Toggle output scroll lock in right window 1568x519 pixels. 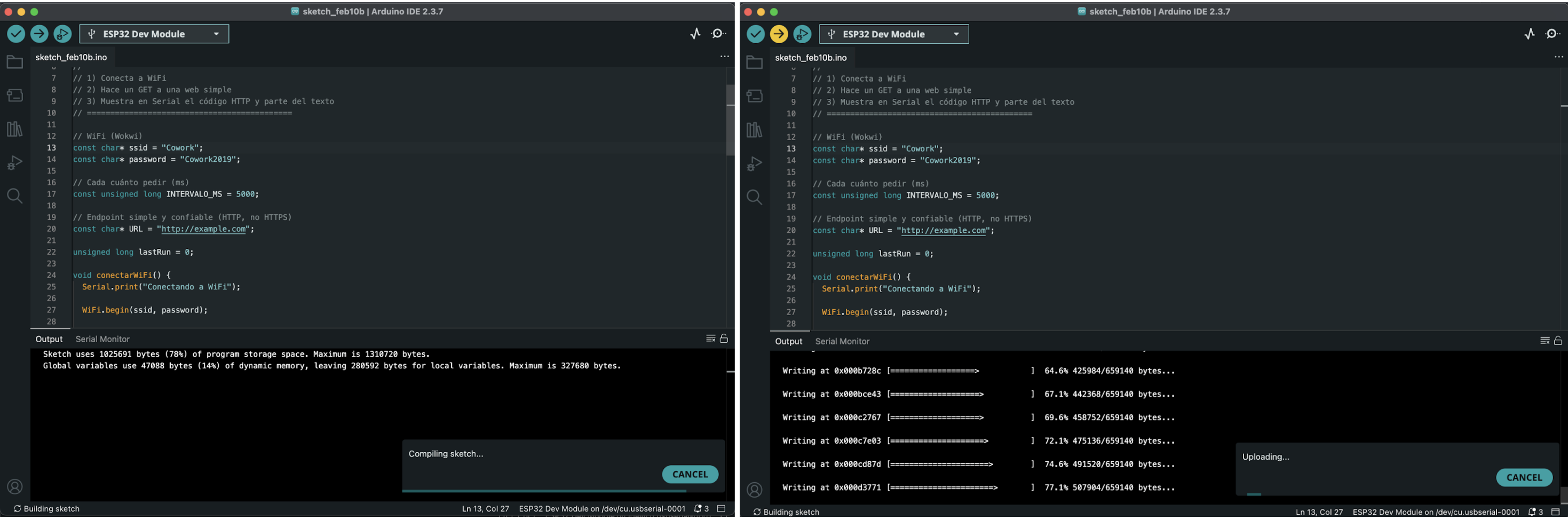tap(1558, 341)
